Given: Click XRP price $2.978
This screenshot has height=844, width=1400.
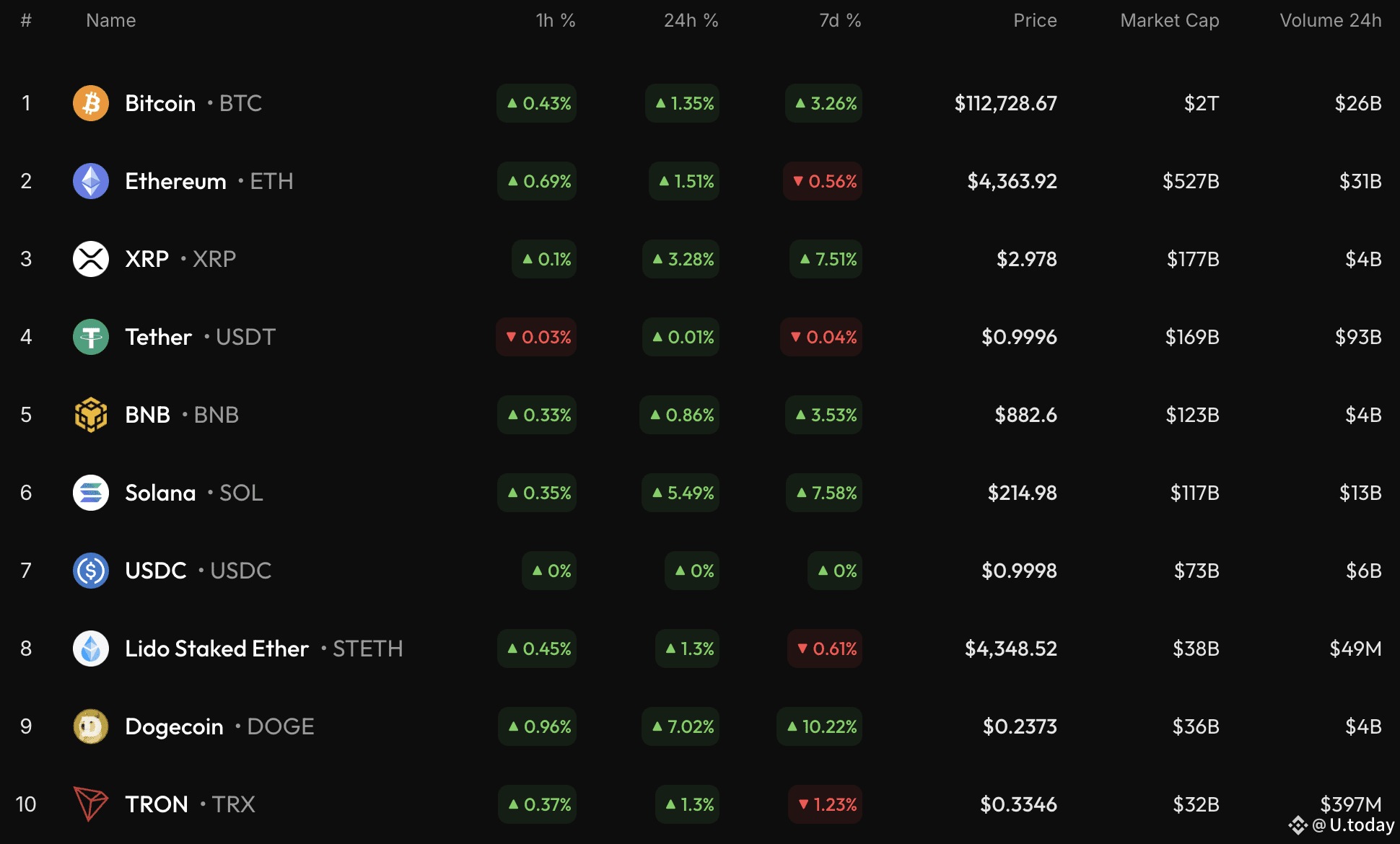Looking at the screenshot, I should coord(1026,259).
